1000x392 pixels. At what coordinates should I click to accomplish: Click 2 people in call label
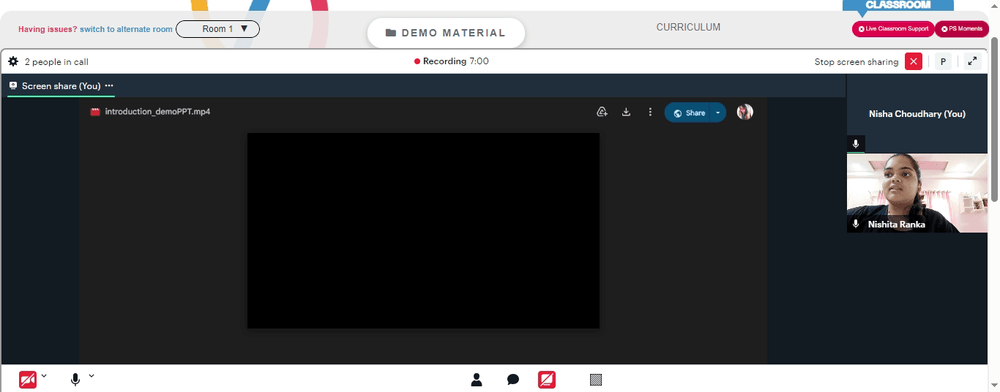pyautogui.click(x=57, y=62)
